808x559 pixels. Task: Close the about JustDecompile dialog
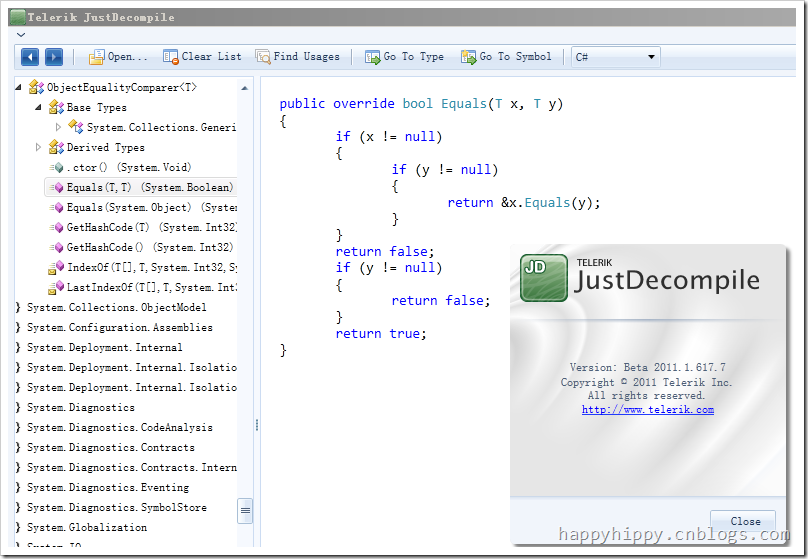coord(745,521)
